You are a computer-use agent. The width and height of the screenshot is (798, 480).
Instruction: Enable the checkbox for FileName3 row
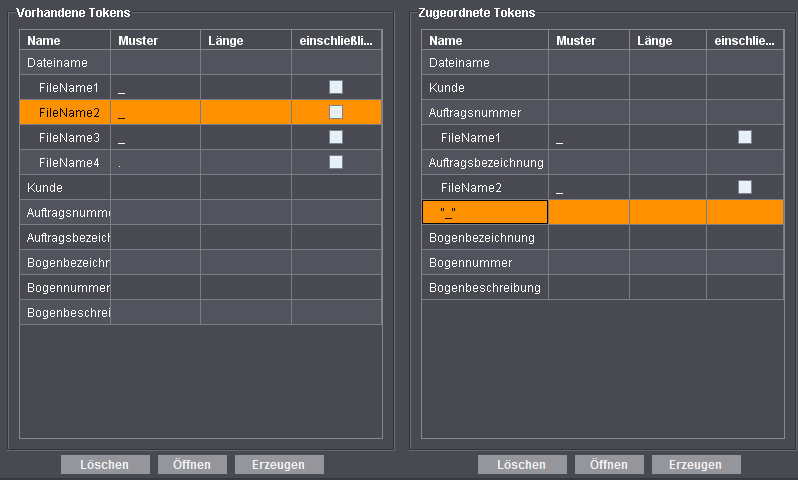pos(336,137)
